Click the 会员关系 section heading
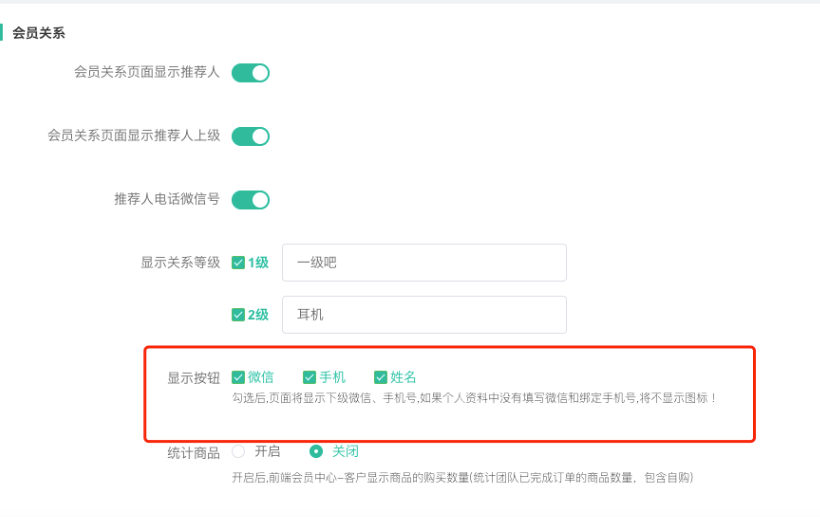 39,33
